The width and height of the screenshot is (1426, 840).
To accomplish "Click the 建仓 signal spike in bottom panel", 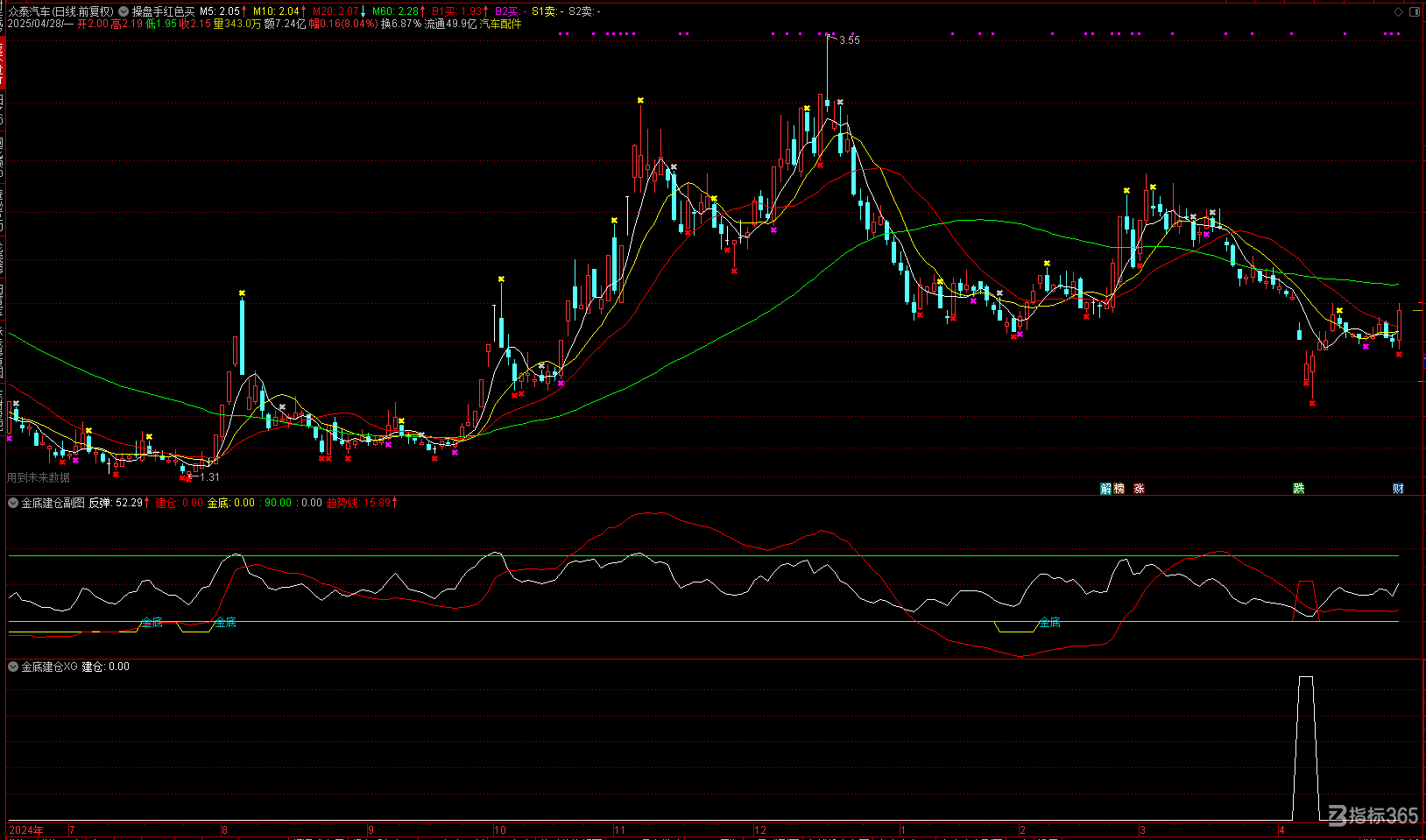I will [x=1305, y=747].
